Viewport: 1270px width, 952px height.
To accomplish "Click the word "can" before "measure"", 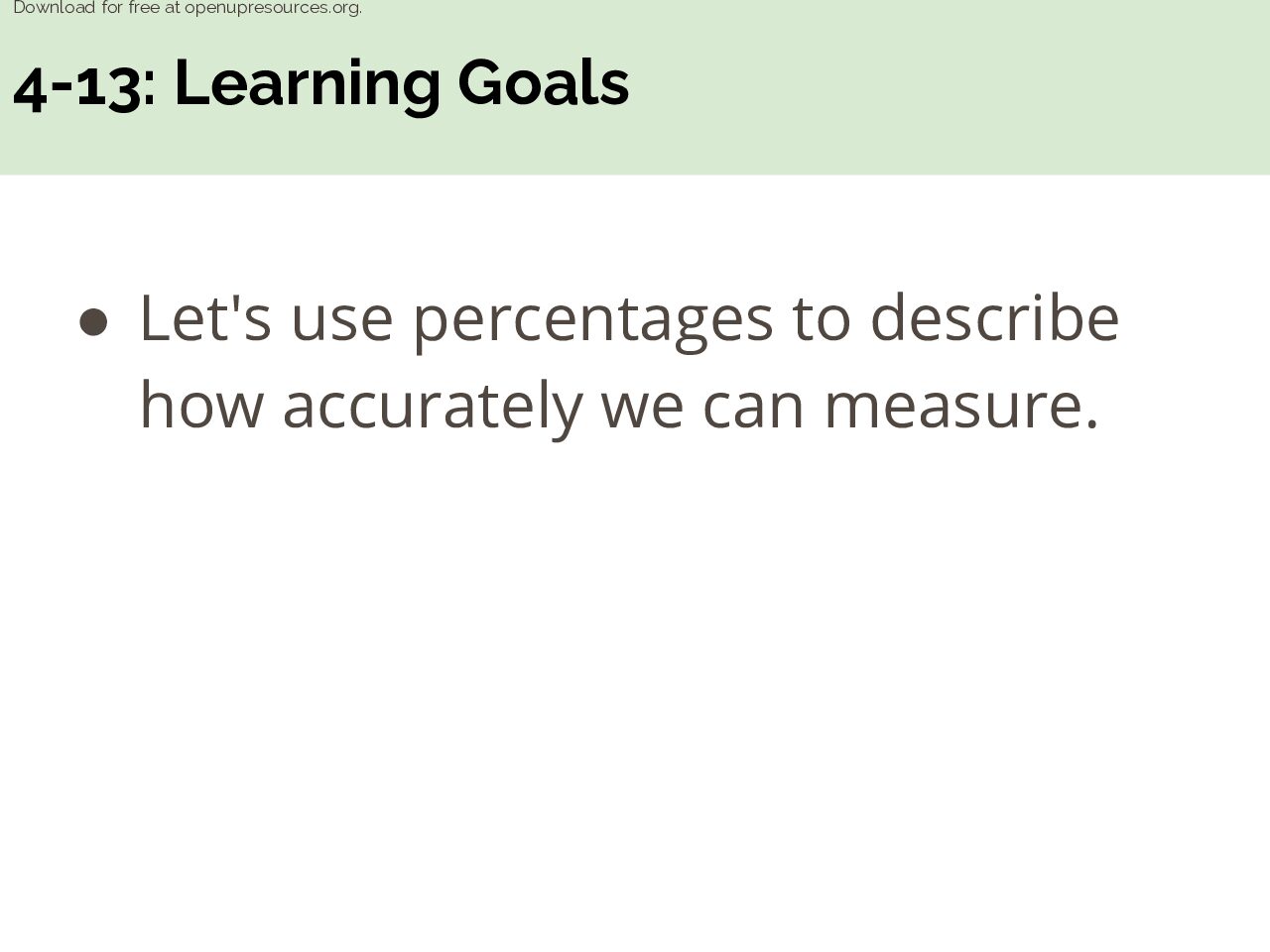I will pos(753,412).
